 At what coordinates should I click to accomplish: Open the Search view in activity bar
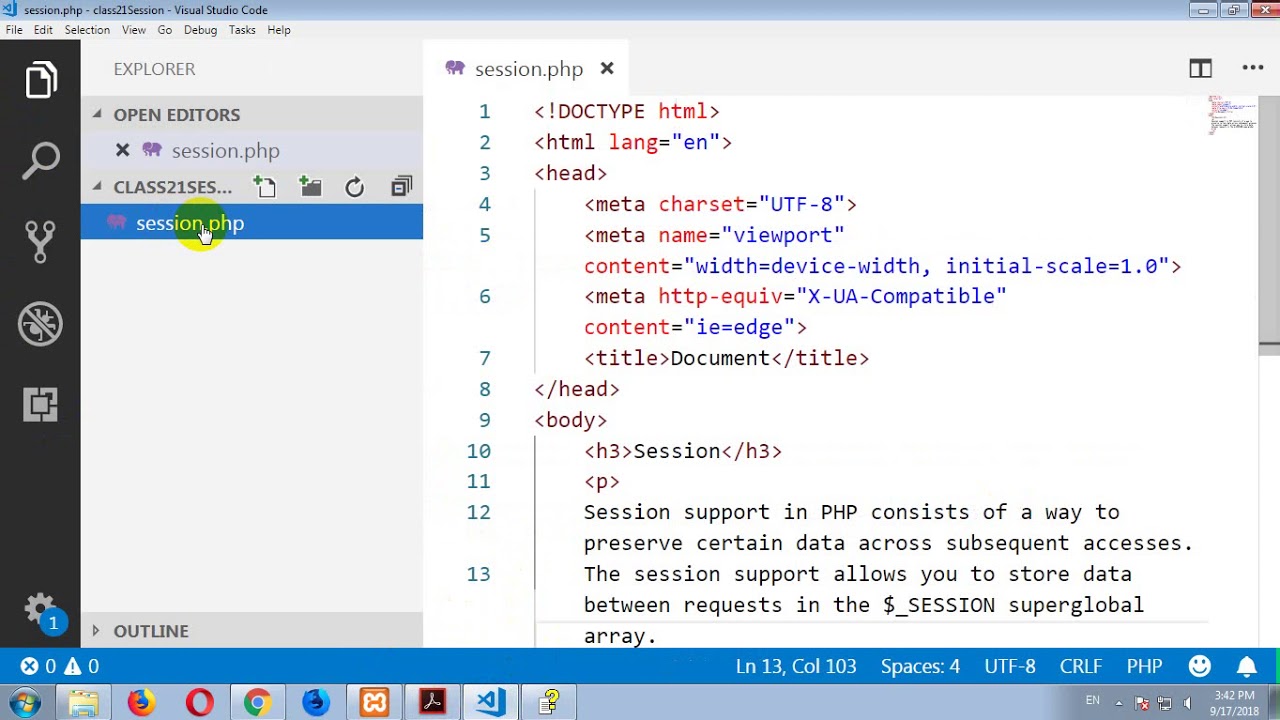[40, 162]
